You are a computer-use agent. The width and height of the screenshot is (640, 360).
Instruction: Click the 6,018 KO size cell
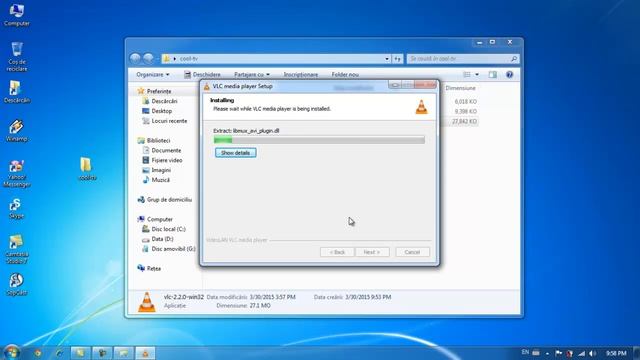(465, 101)
